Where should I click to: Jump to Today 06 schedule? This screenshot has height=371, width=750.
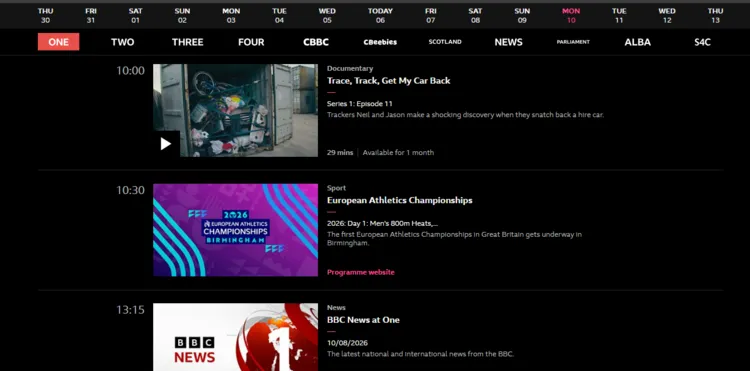tap(380, 15)
